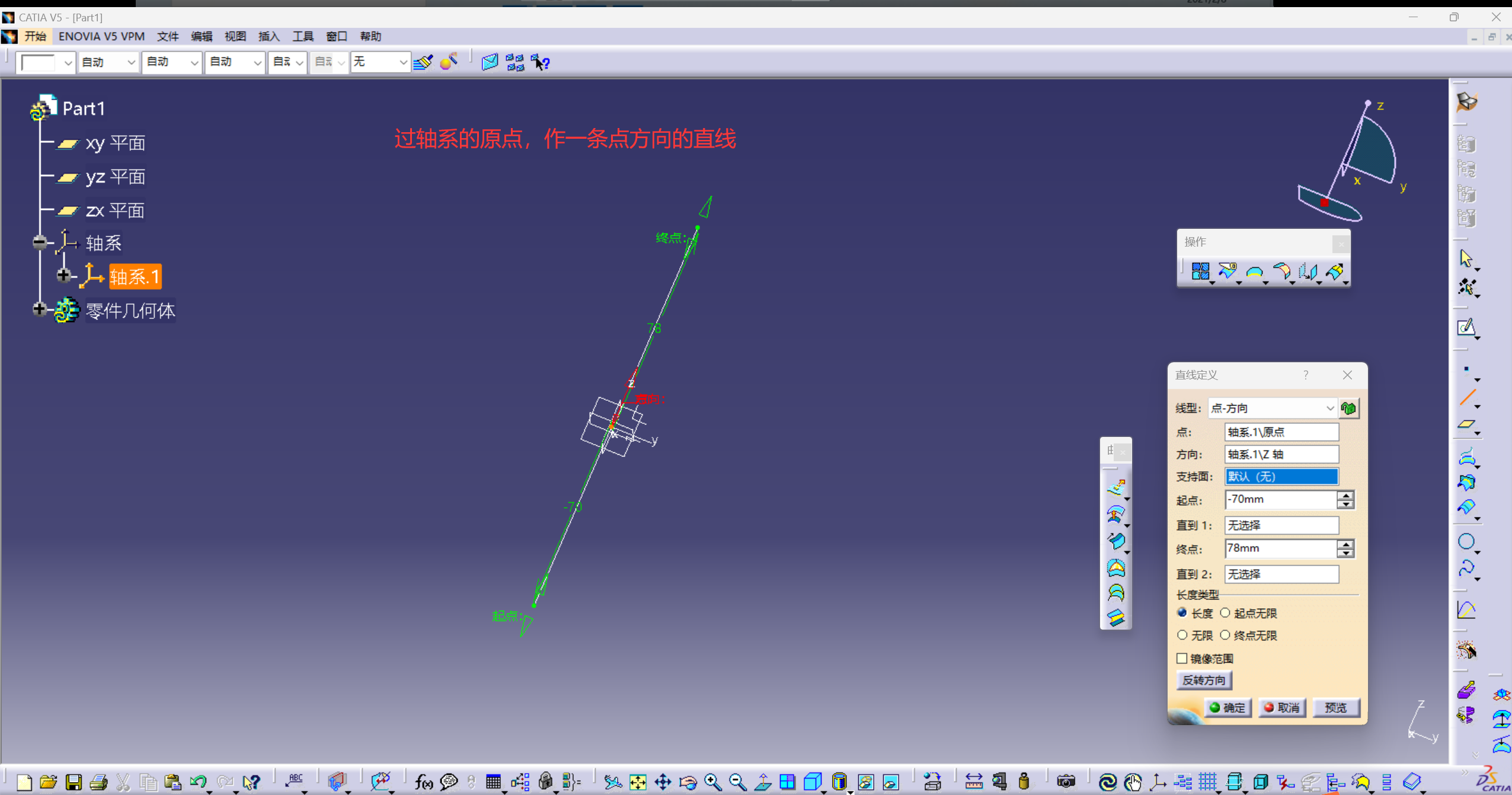Adjust 起点 stepper control showing -70mm

(1348, 499)
